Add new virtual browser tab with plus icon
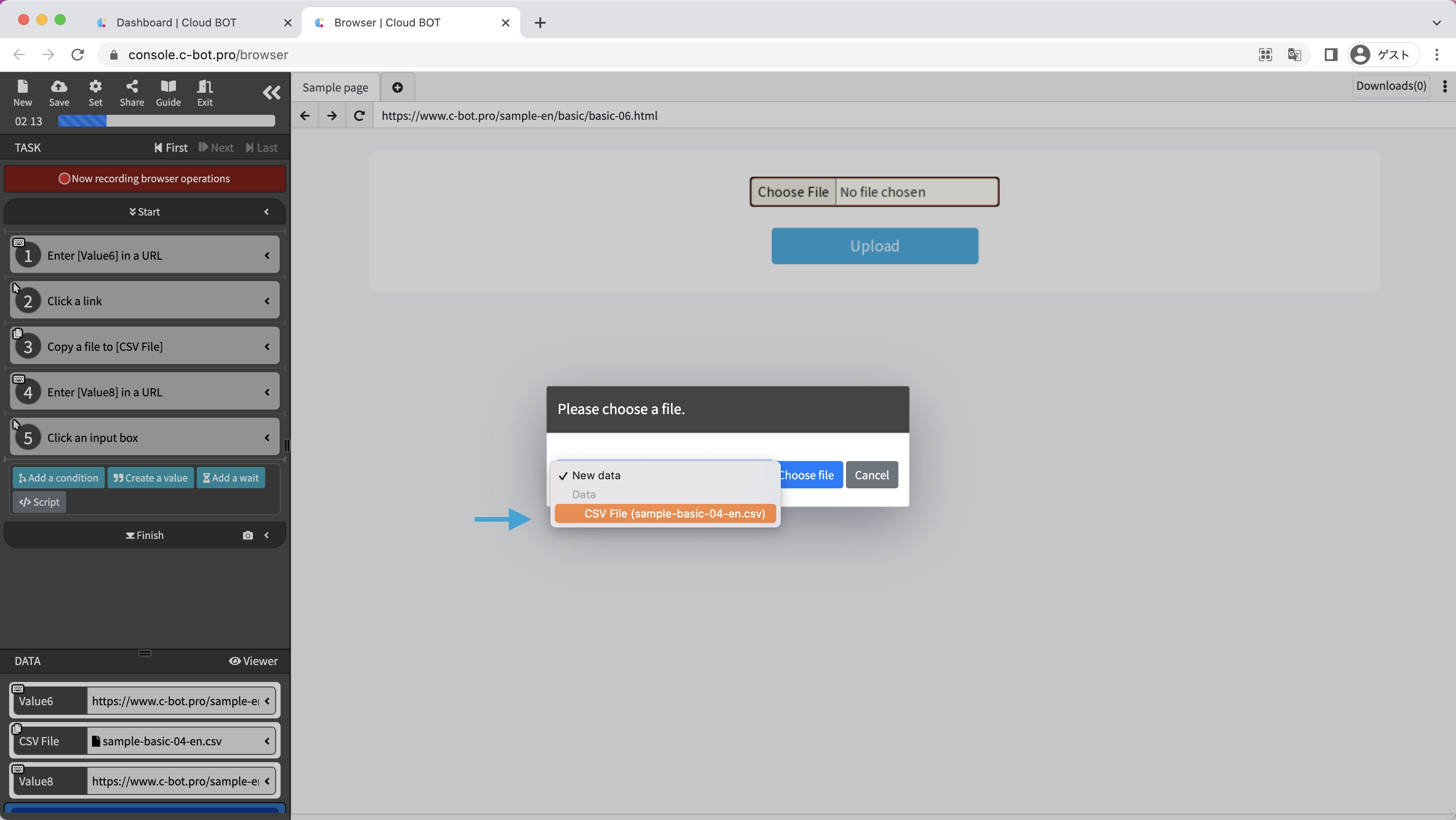The width and height of the screenshot is (1456, 820). [x=397, y=87]
